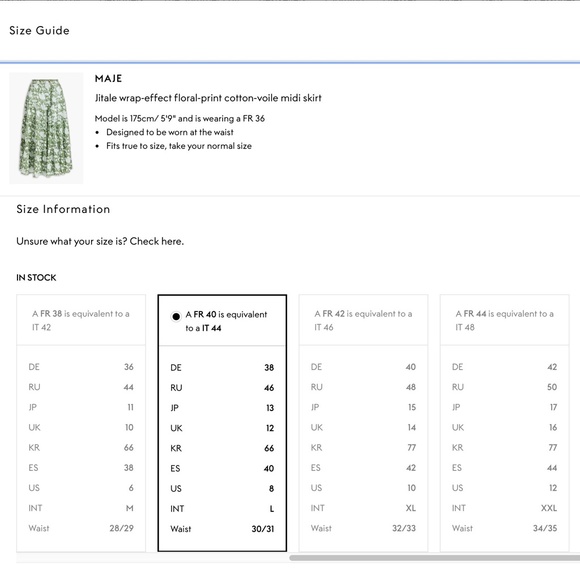
Task: Click INT value XL in FR 42 card
Action: 411,508
